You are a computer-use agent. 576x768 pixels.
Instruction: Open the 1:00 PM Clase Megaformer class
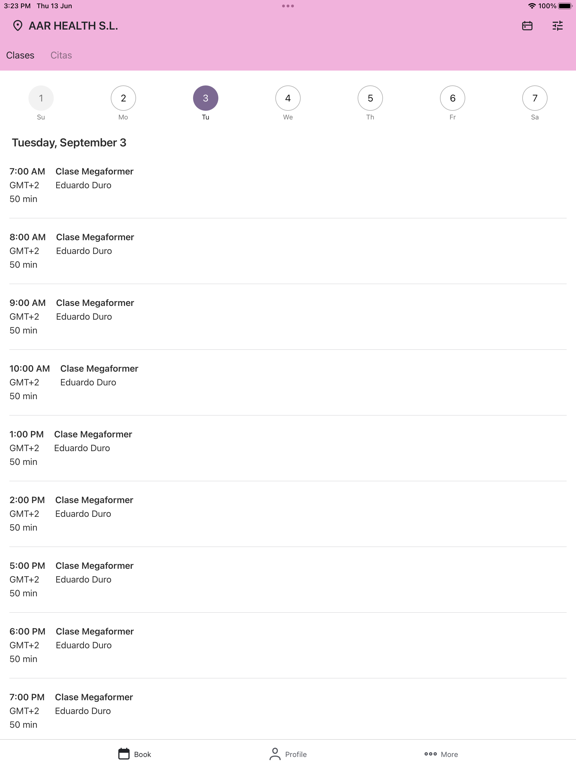tap(288, 448)
